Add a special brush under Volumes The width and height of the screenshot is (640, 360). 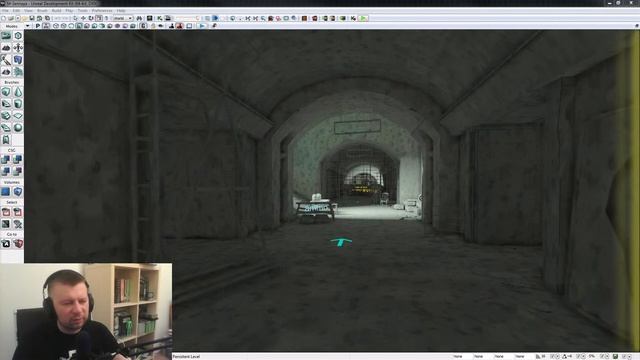click(x=6, y=191)
